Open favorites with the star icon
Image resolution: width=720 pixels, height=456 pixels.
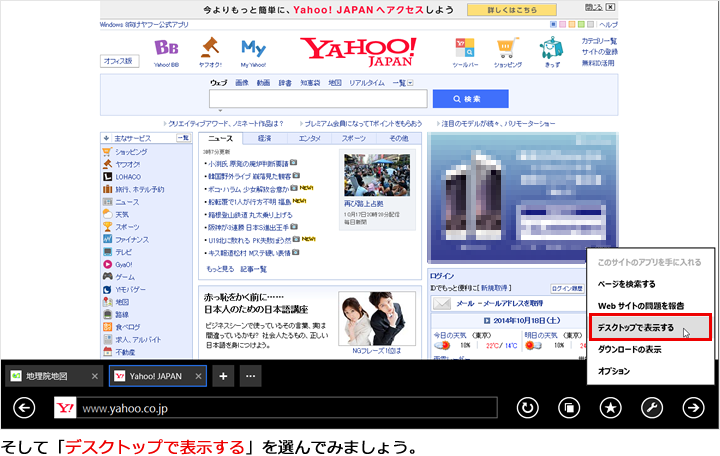pyautogui.click(x=610, y=408)
